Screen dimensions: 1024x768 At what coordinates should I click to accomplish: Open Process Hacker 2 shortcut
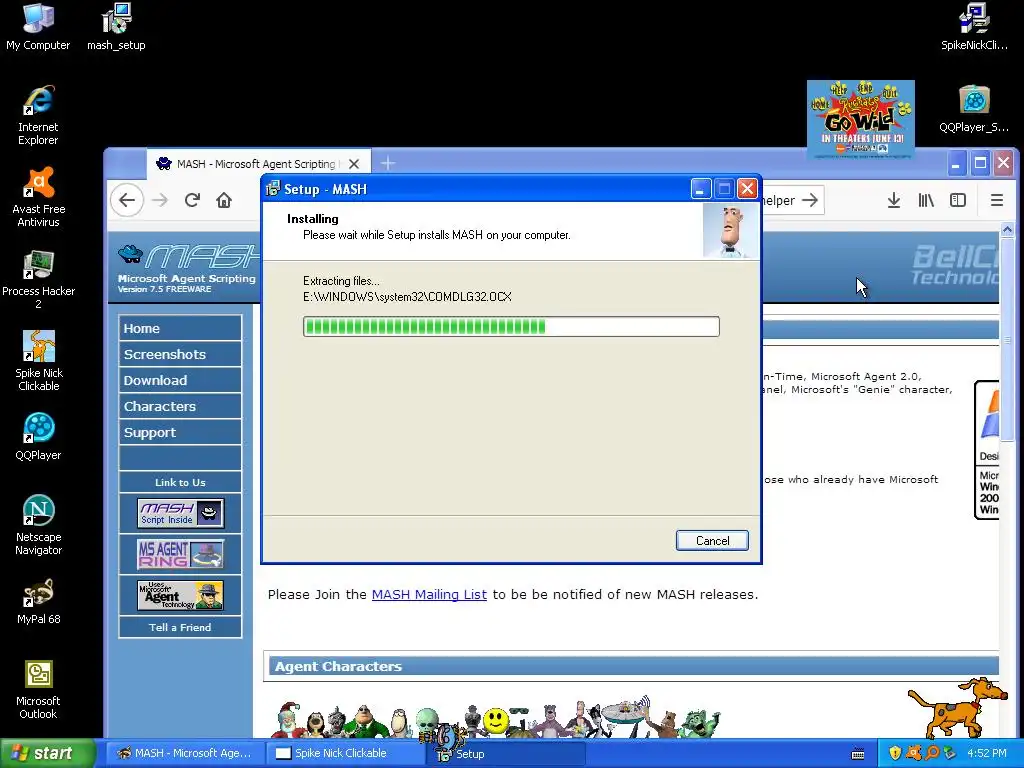[x=38, y=280]
